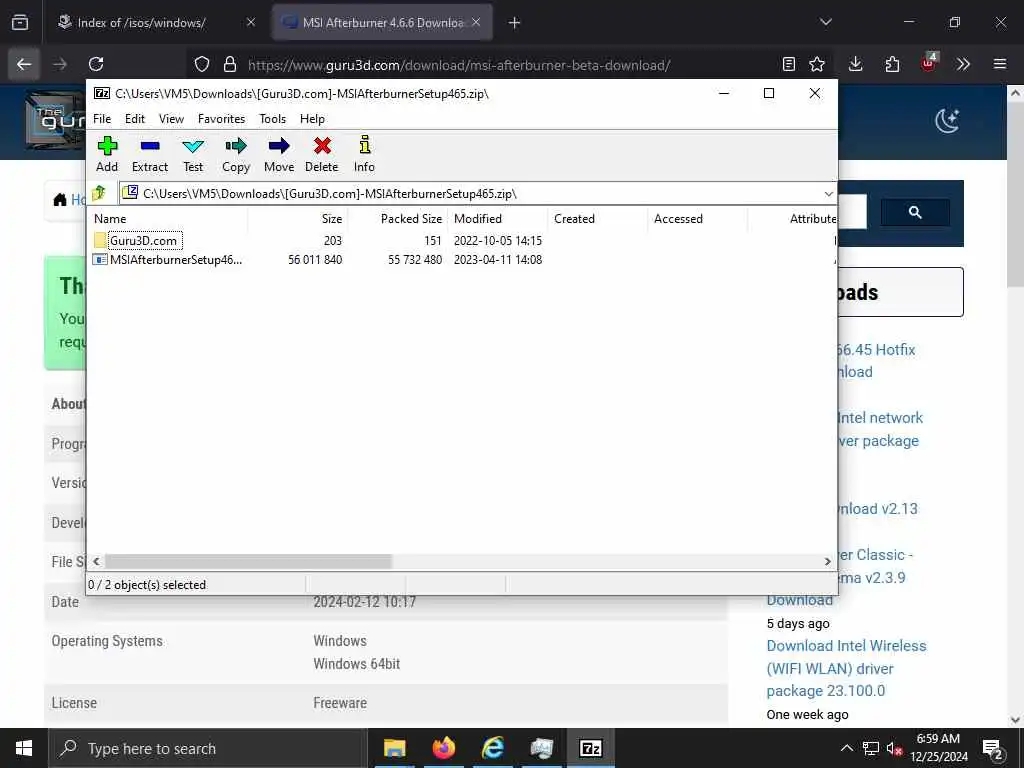Reload the guru3d page

(x=96, y=64)
